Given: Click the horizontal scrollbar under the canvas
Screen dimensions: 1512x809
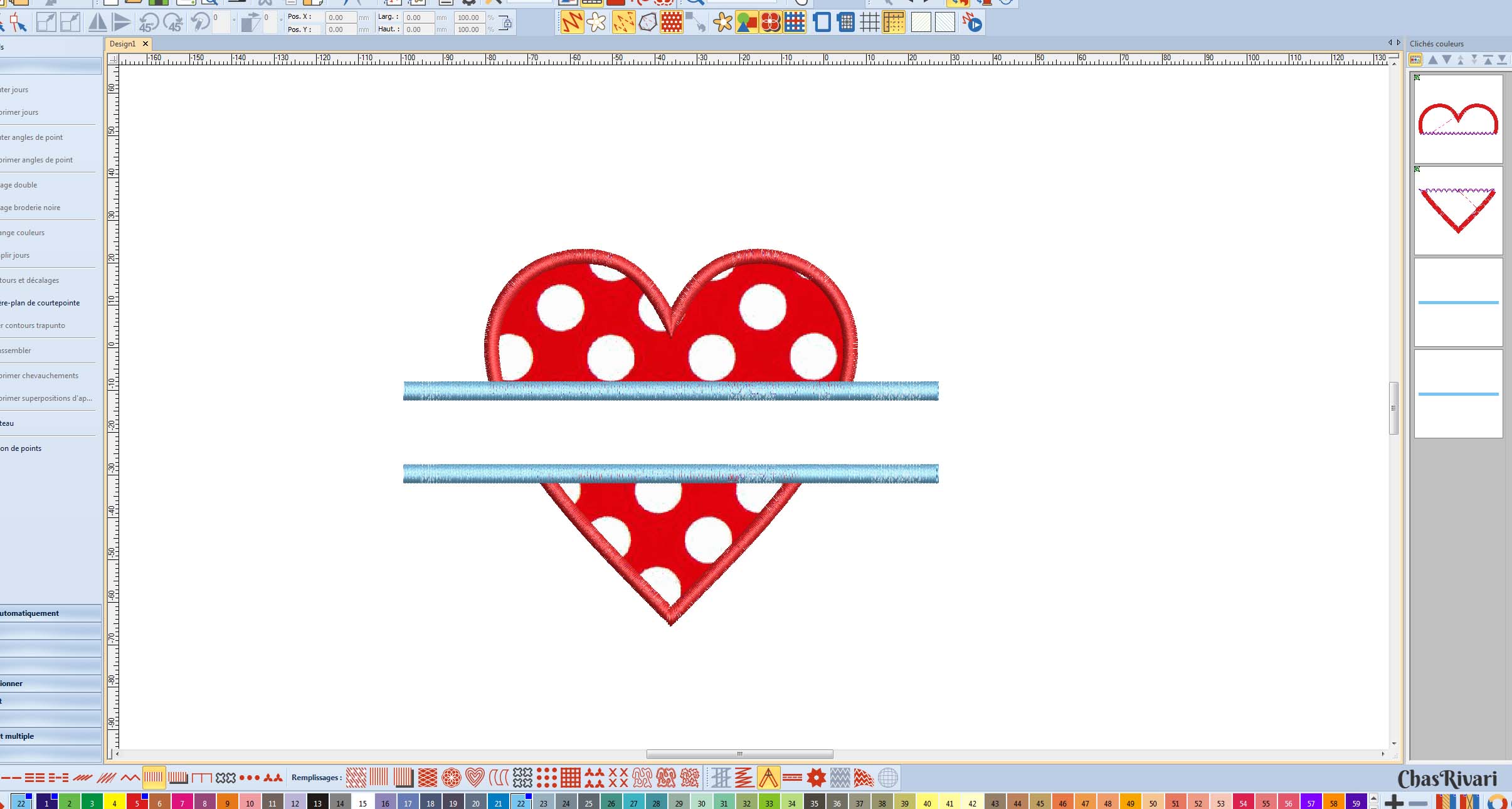Looking at the screenshot, I should [x=739, y=754].
